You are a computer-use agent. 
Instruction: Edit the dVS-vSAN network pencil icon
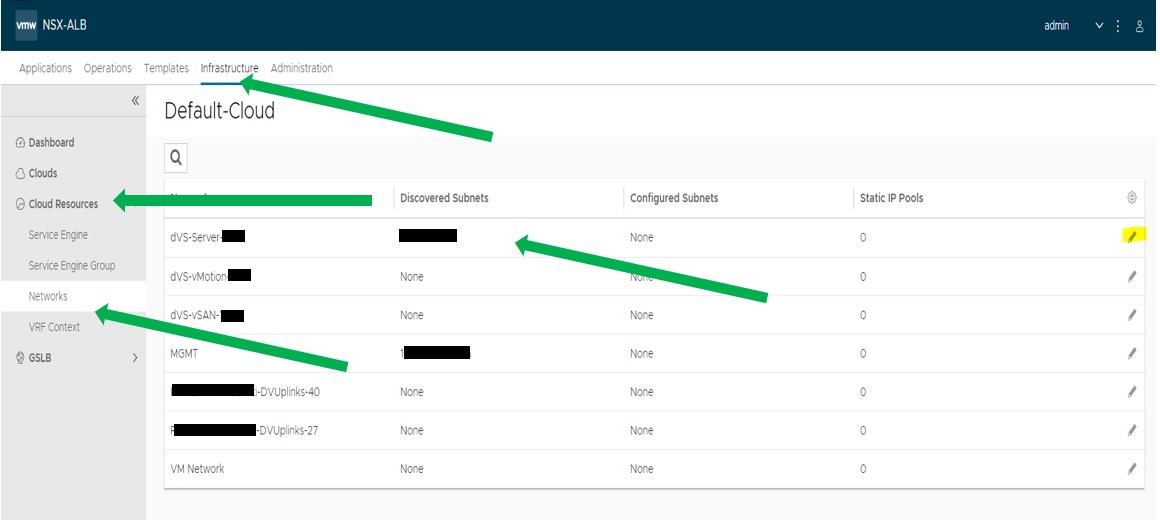(1132, 315)
